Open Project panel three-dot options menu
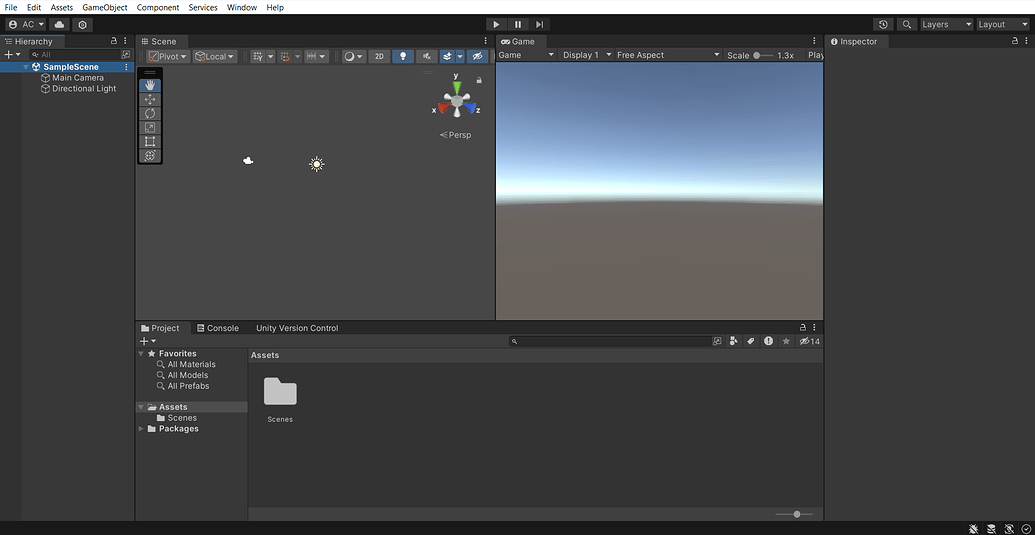Viewport: 1035px width, 535px height. click(x=815, y=327)
